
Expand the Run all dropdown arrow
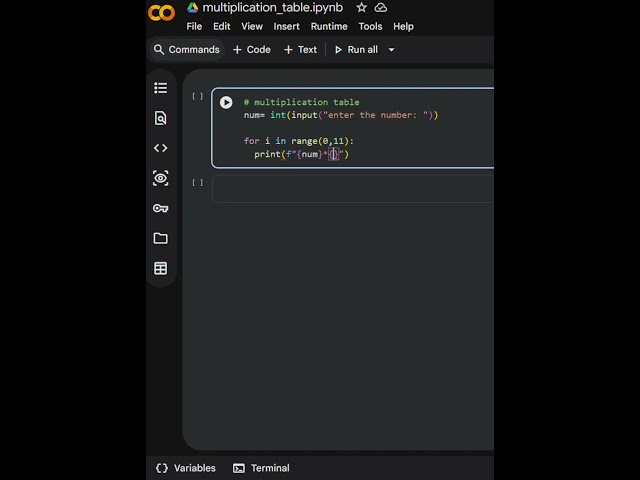(x=391, y=50)
